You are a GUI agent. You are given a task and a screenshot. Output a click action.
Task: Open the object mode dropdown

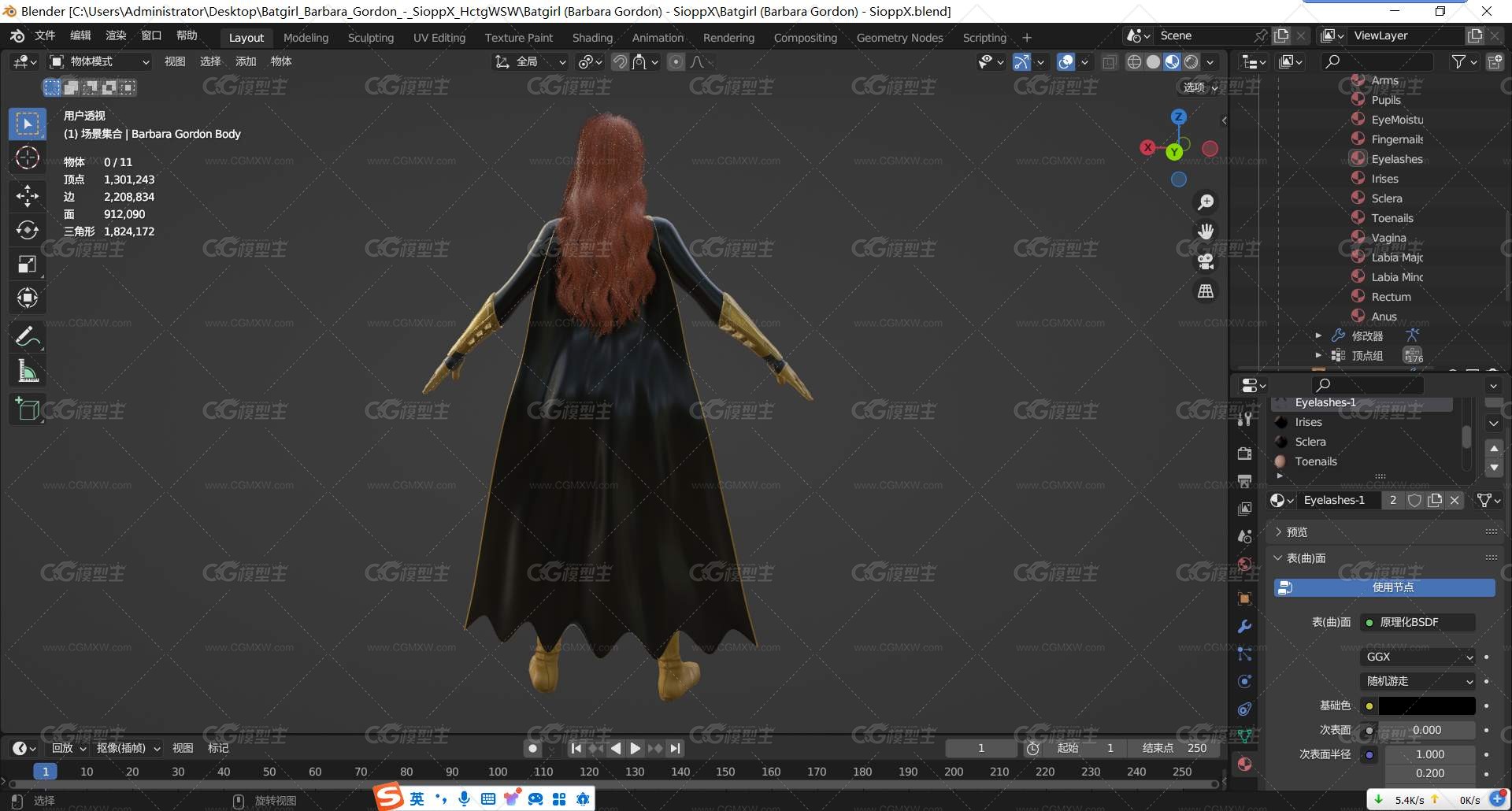pyautogui.click(x=99, y=61)
